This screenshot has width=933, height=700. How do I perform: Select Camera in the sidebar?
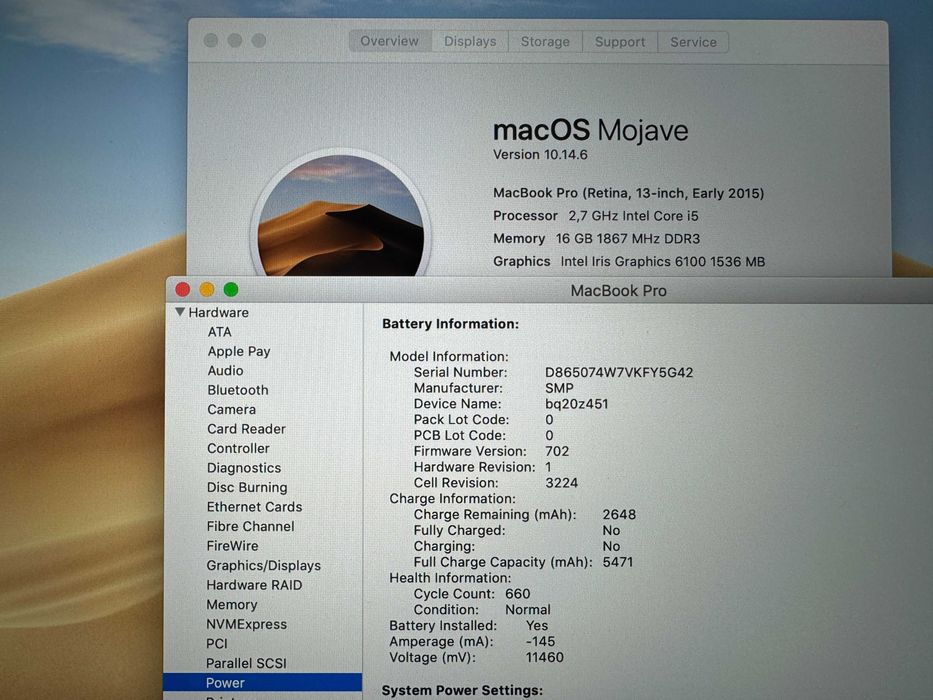(x=231, y=410)
